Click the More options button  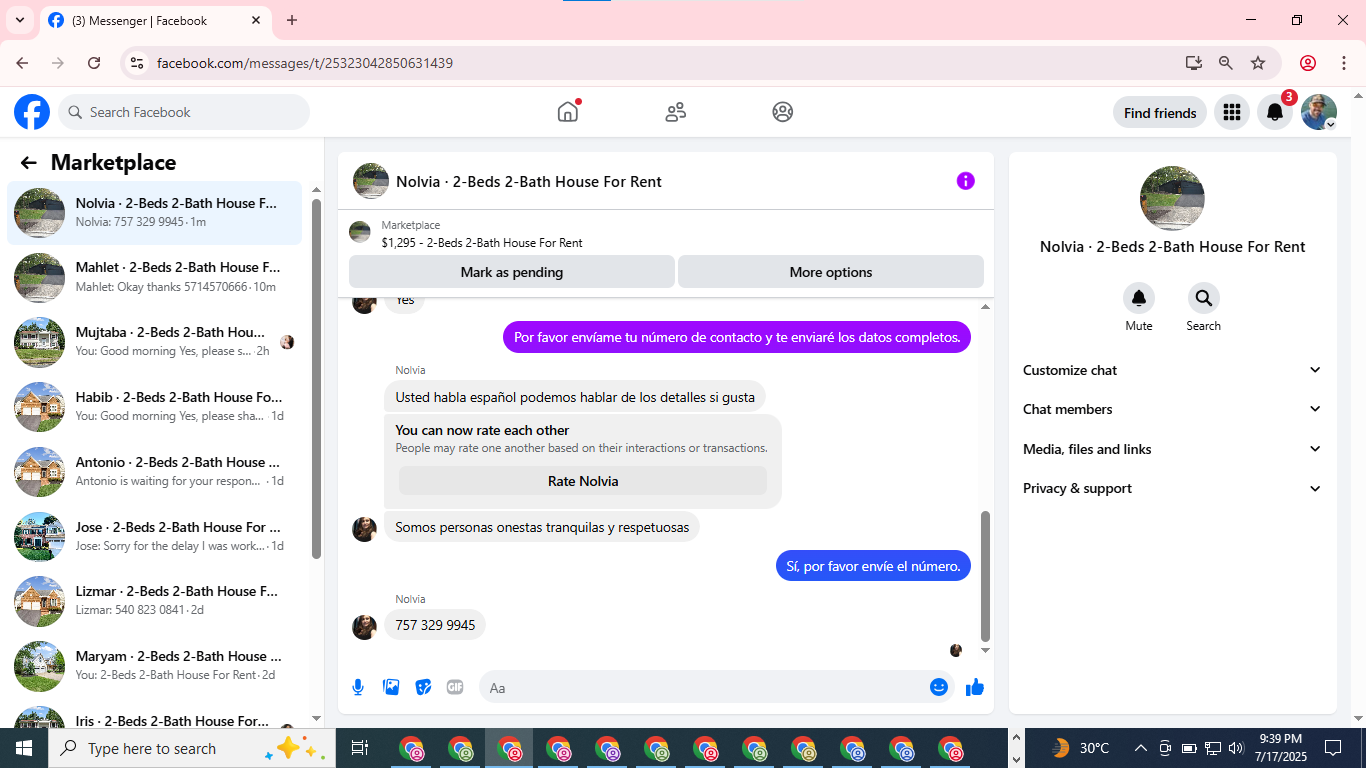pyautogui.click(x=831, y=272)
